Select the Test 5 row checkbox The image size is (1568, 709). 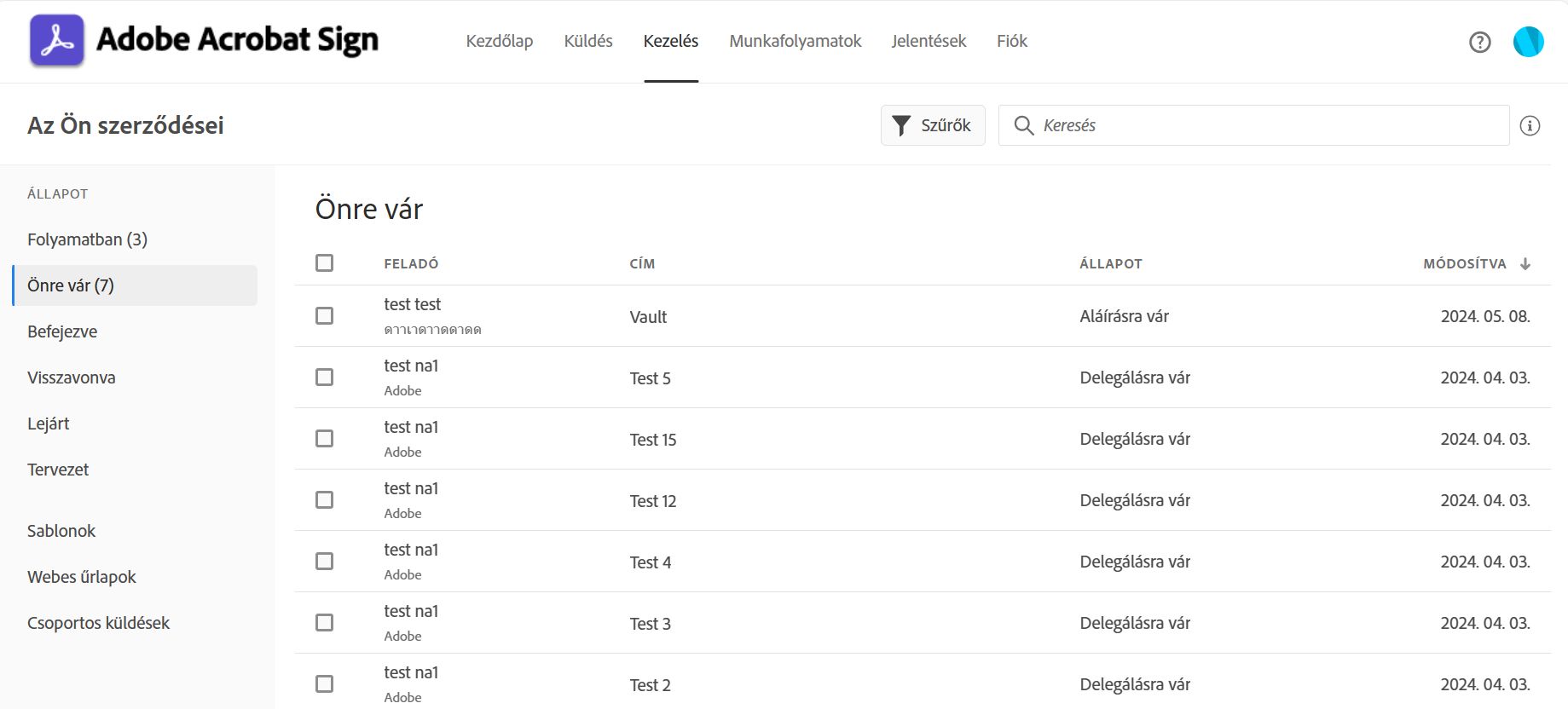[324, 378]
